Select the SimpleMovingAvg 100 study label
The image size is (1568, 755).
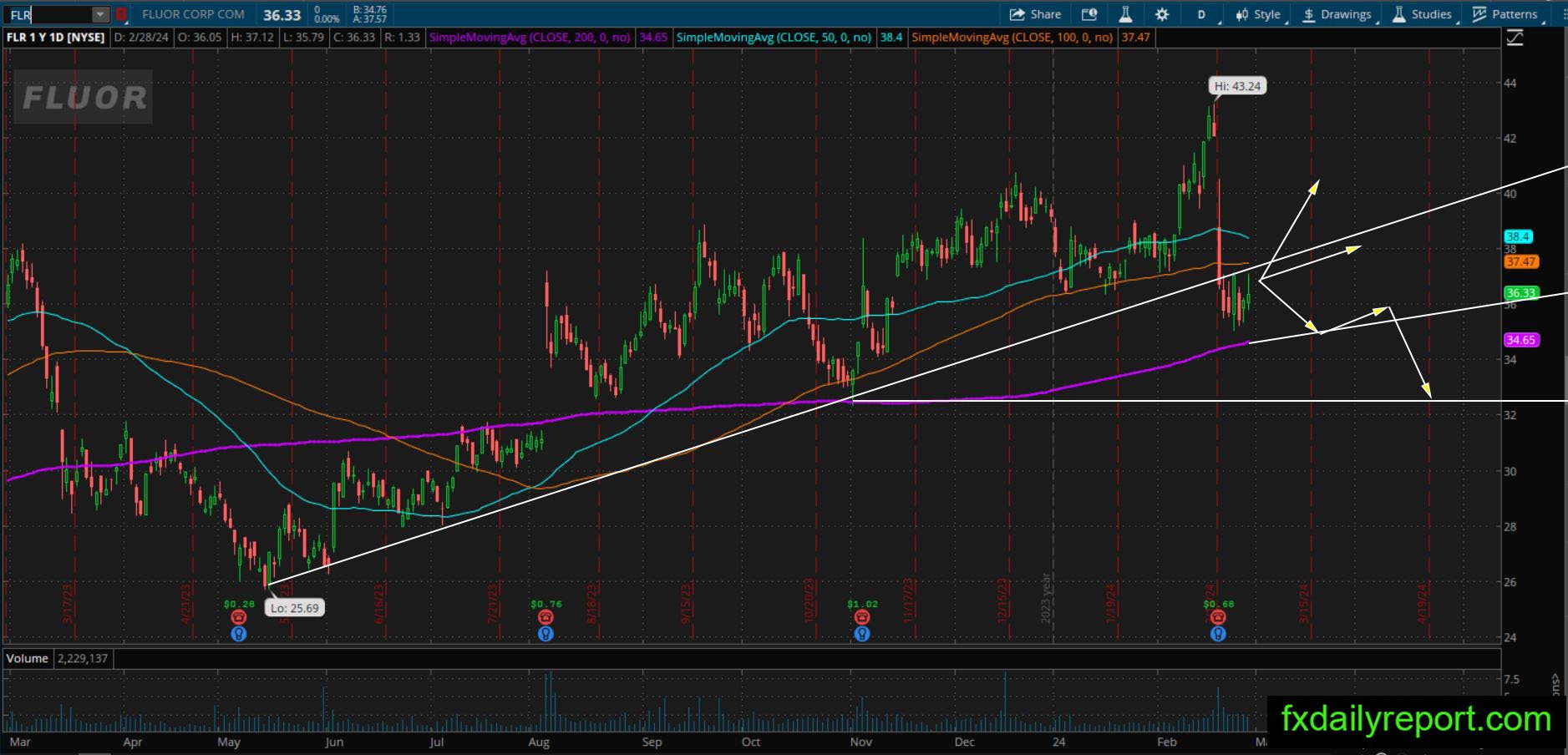[1012, 37]
